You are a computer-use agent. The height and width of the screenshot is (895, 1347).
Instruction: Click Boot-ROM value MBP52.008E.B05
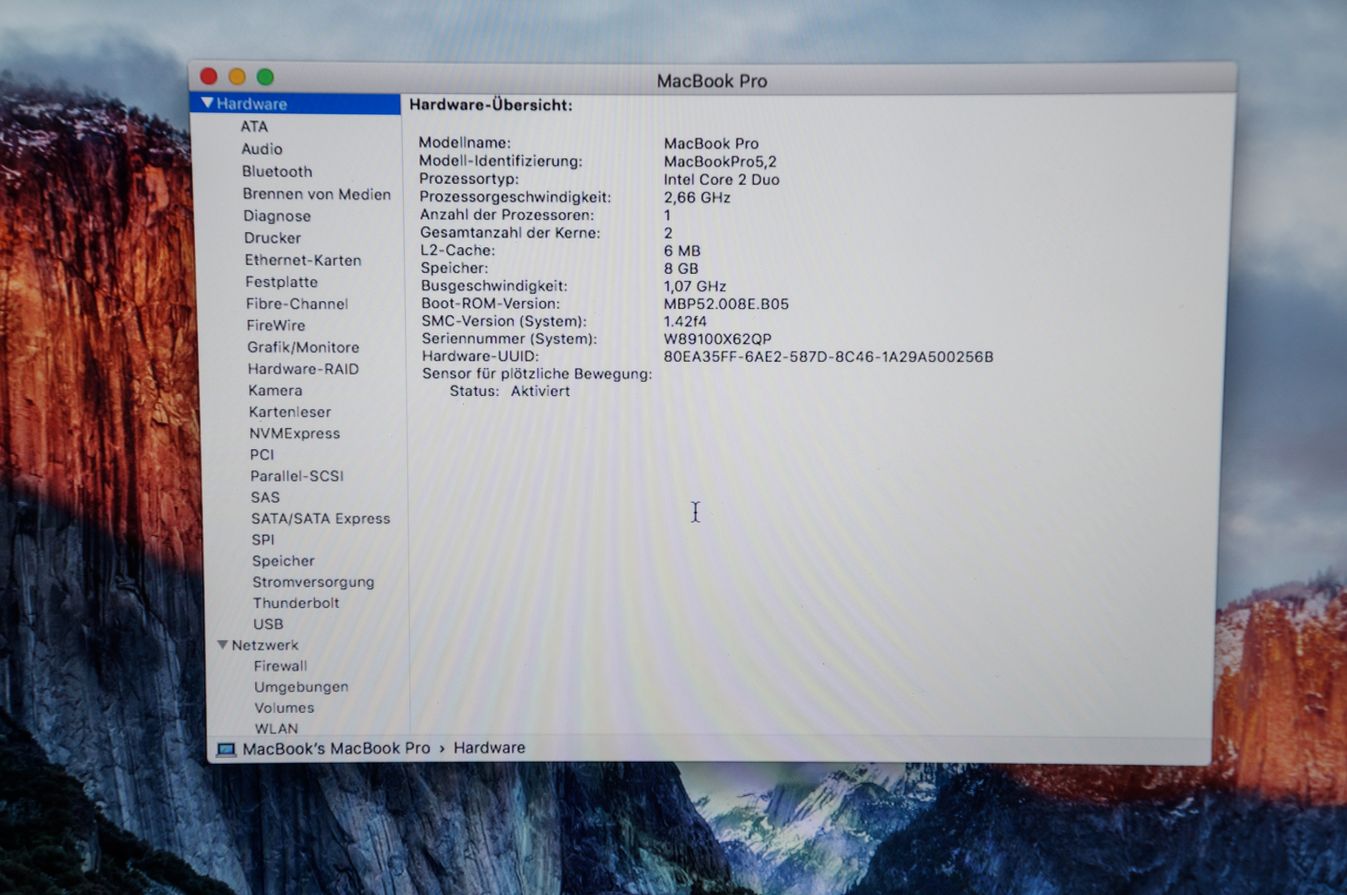[x=726, y=304]
